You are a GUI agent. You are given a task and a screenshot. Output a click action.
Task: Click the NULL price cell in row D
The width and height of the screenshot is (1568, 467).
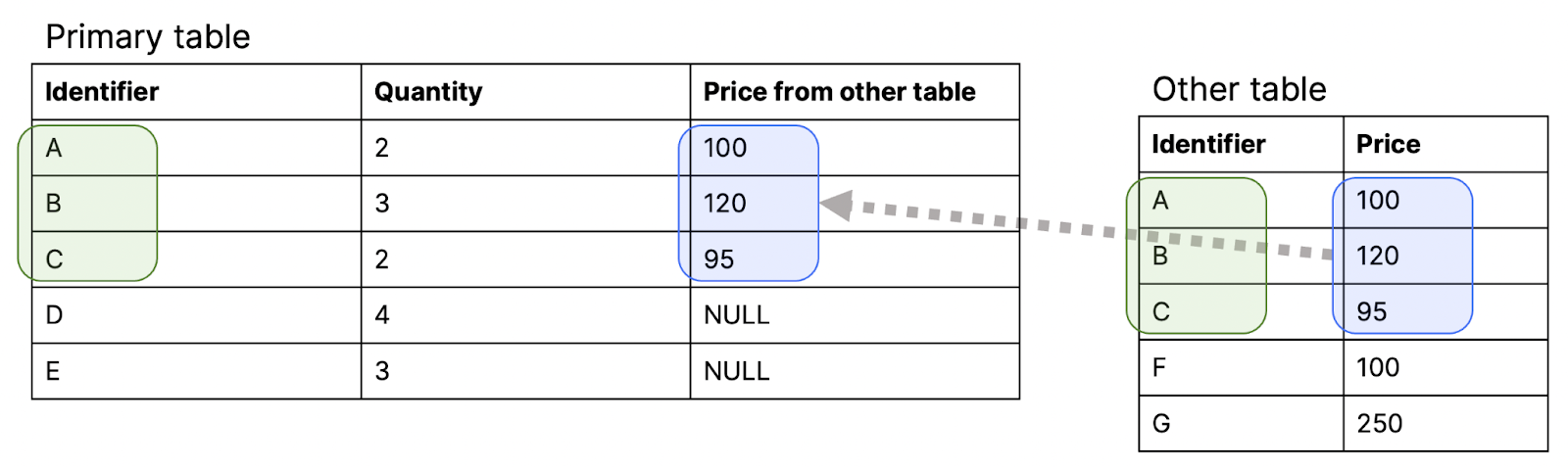click(737, 315)
